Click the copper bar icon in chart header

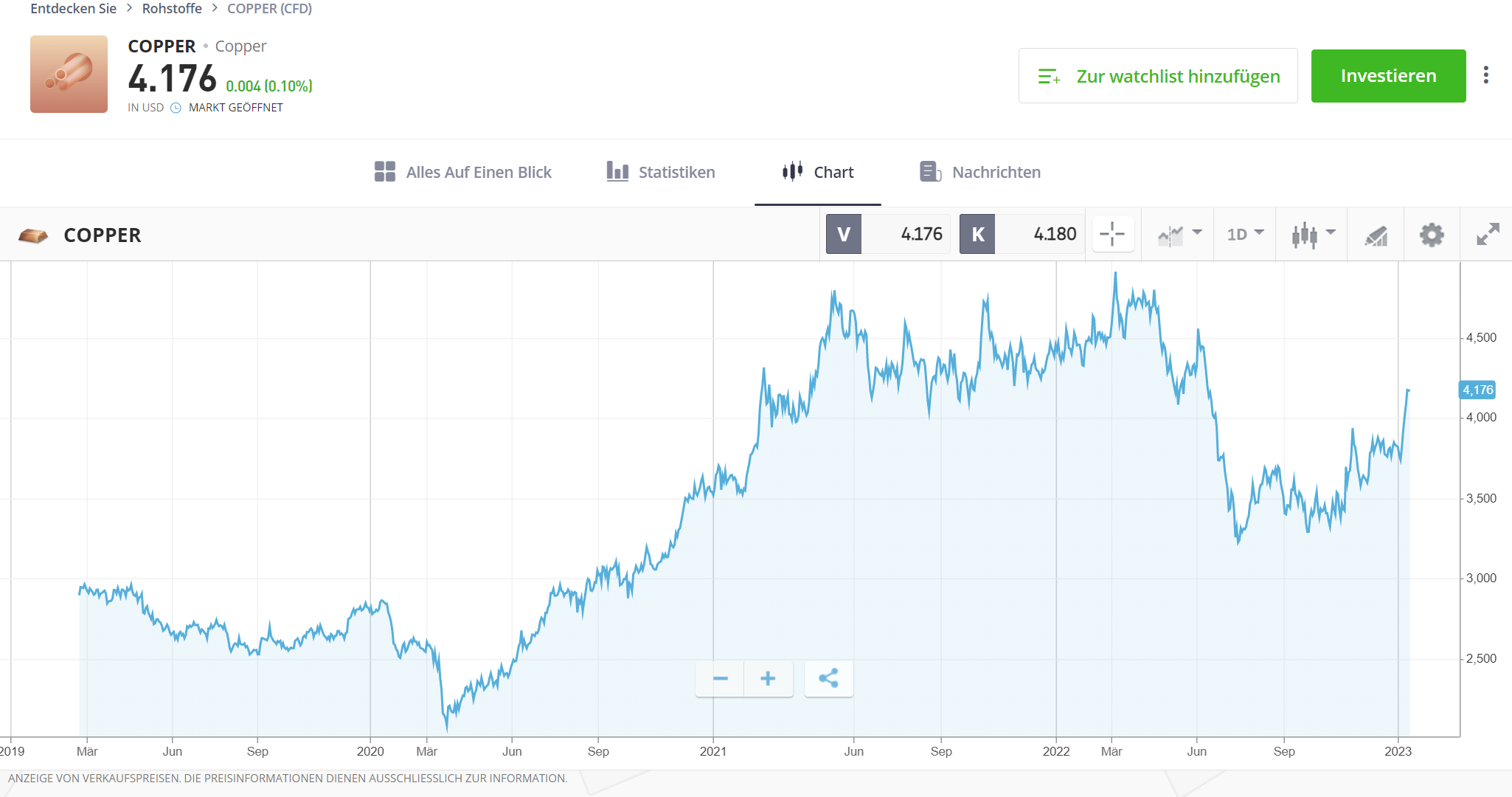tap(33, 235)
